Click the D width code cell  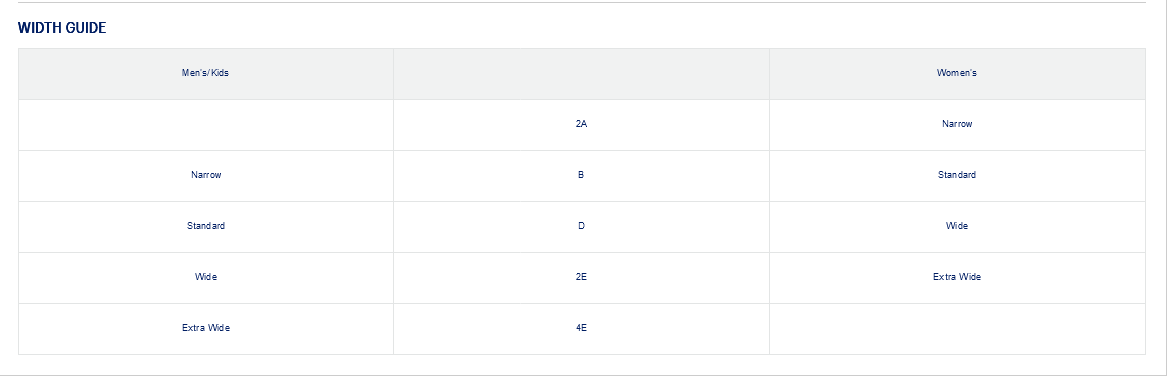581,226
